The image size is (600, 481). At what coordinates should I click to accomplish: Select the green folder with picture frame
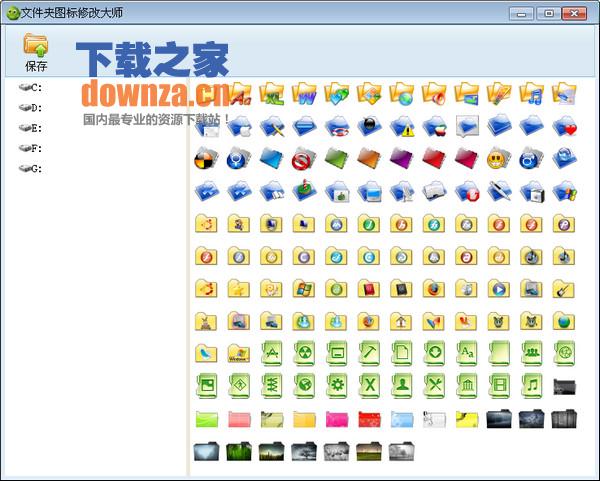(x=206, y=386)
